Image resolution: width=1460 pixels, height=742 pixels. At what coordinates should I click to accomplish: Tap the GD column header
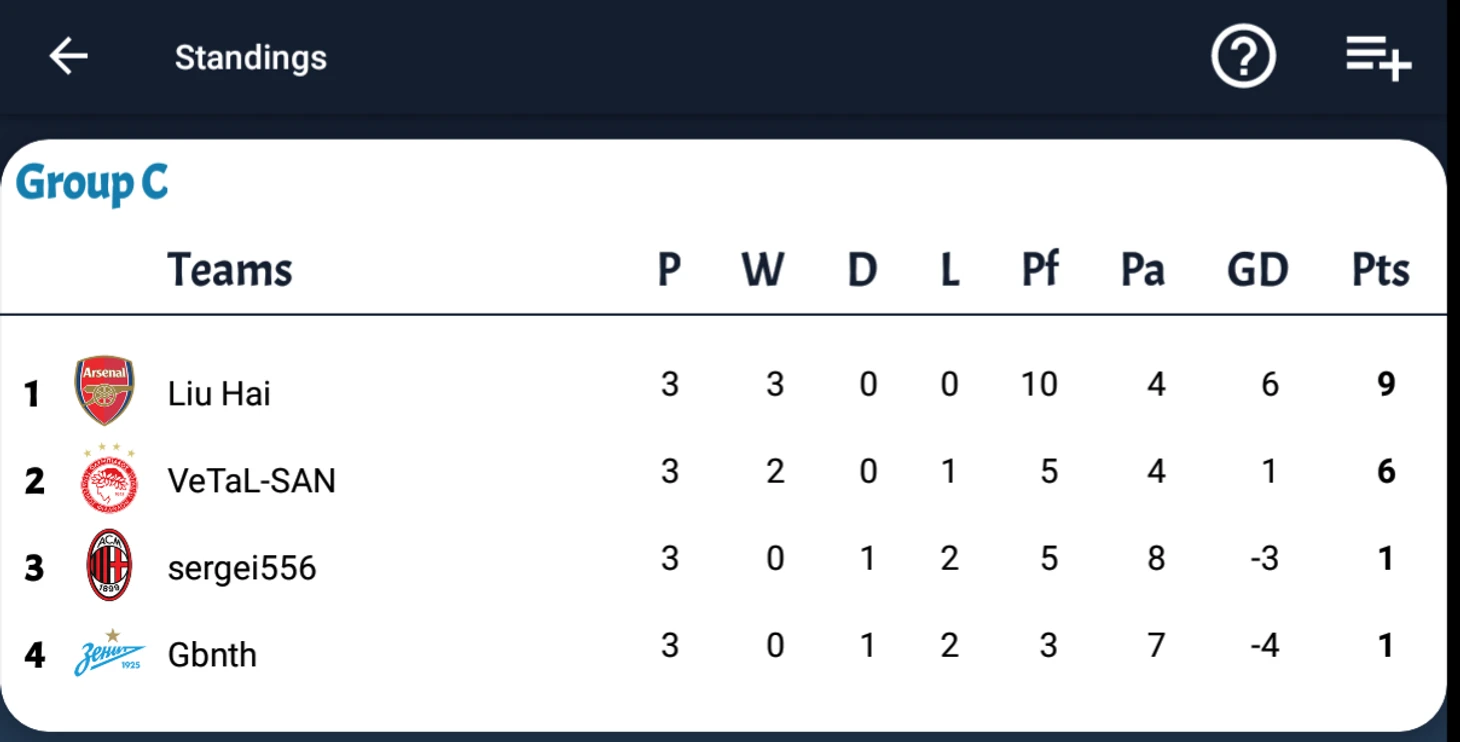click(1258, 270)
